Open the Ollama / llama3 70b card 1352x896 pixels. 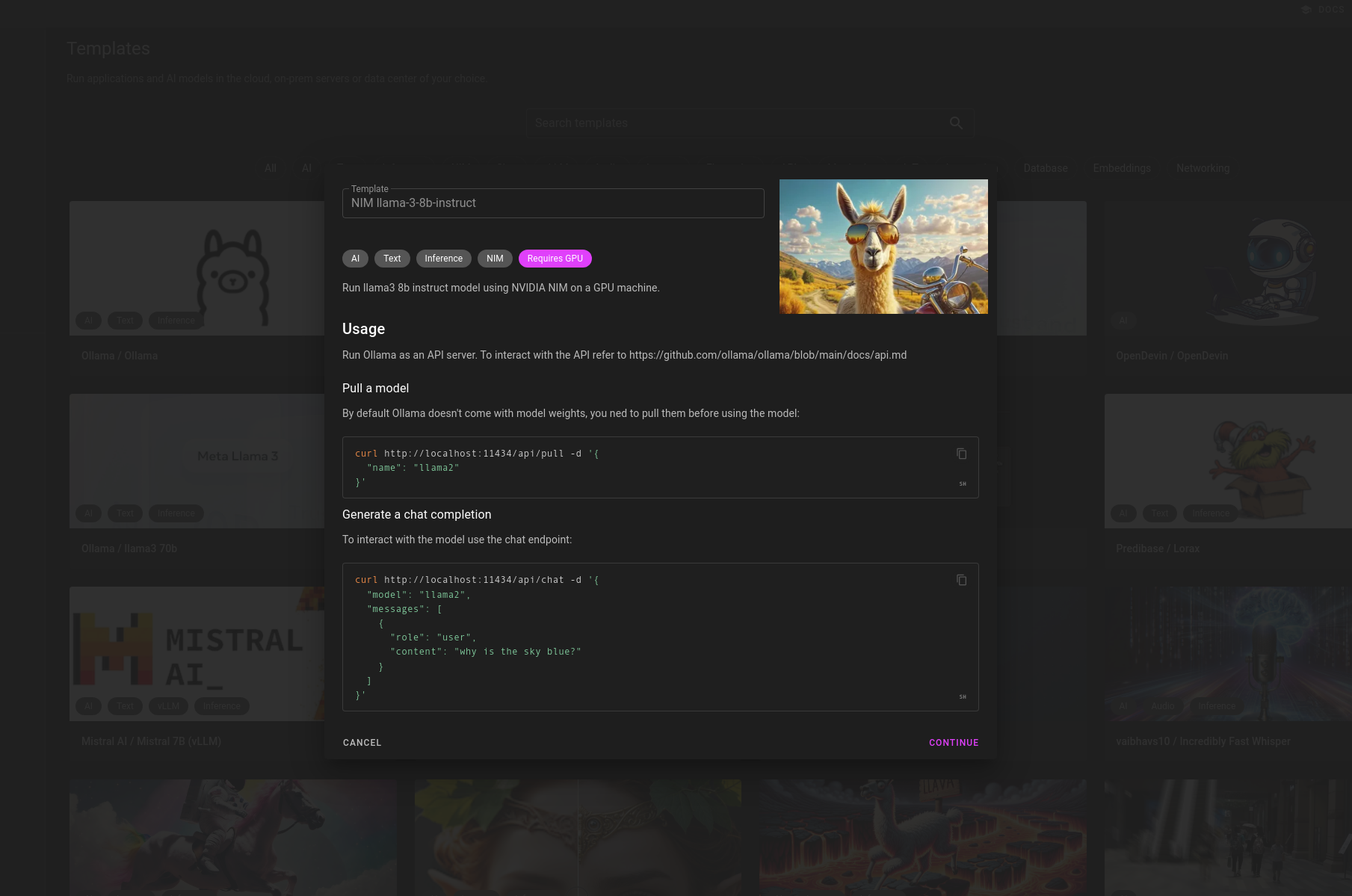pyautogui.click(x=197, y=481)
